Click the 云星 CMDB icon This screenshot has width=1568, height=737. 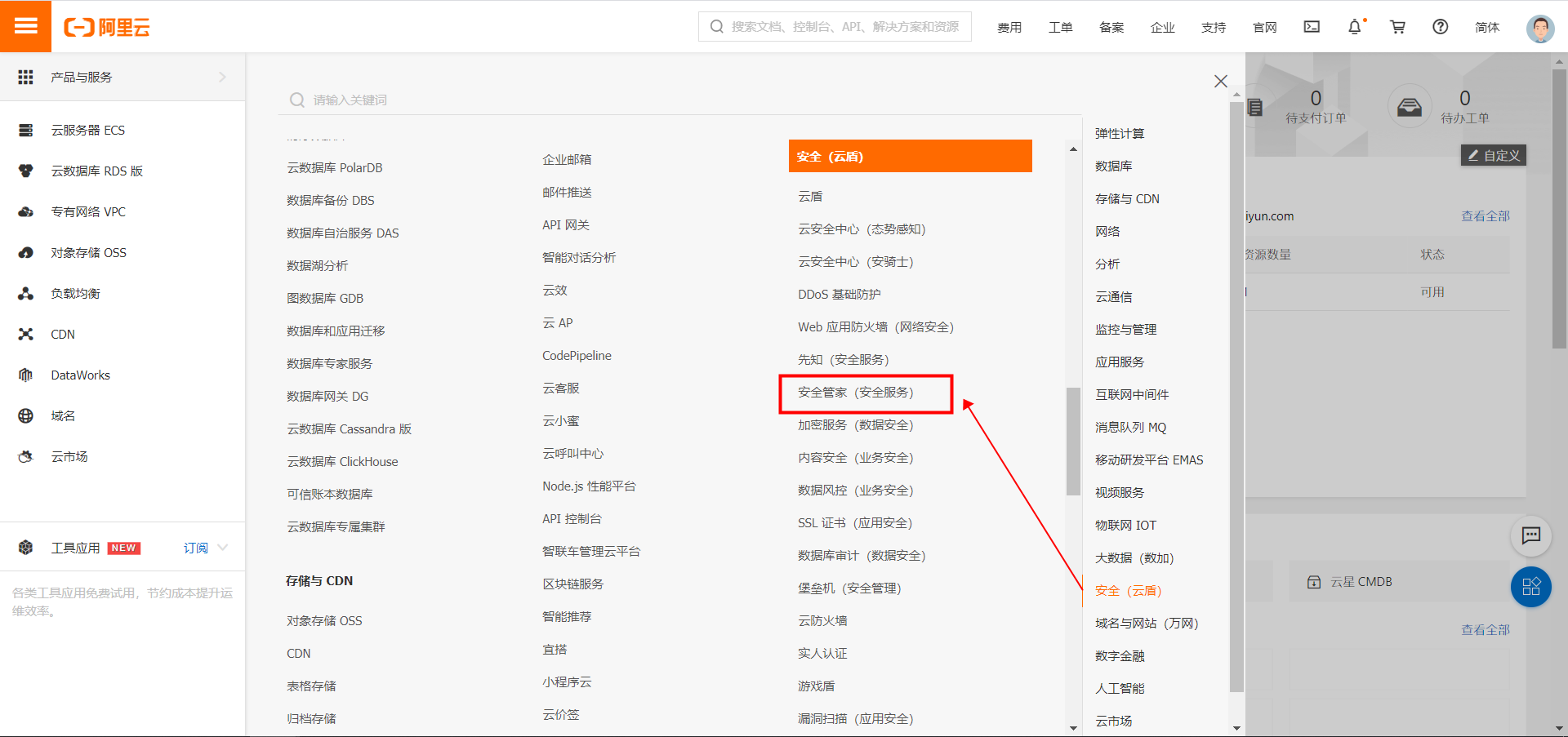point(1314,582)
